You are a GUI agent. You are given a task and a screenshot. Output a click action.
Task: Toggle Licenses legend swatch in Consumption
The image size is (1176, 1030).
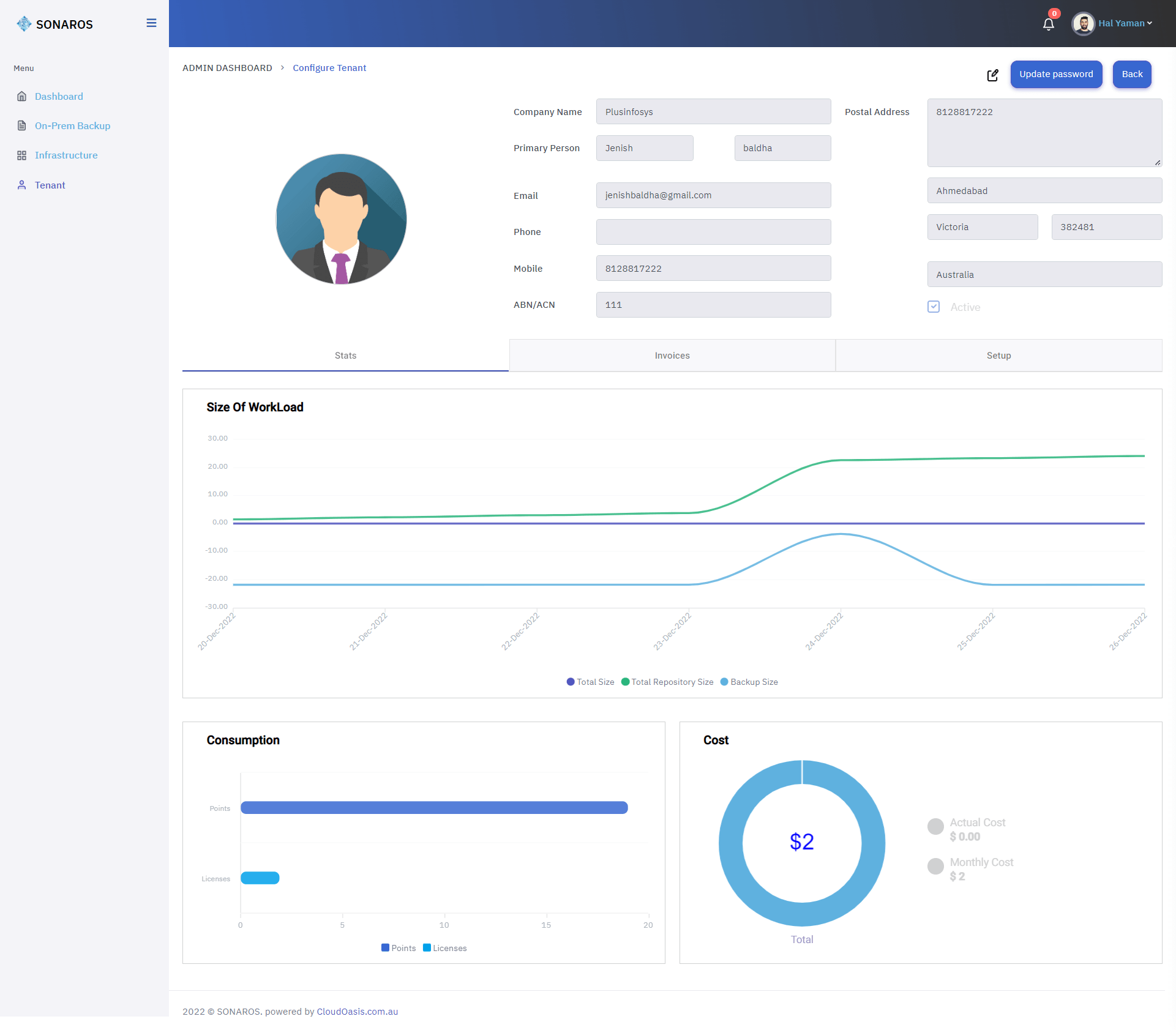point(427,947)
